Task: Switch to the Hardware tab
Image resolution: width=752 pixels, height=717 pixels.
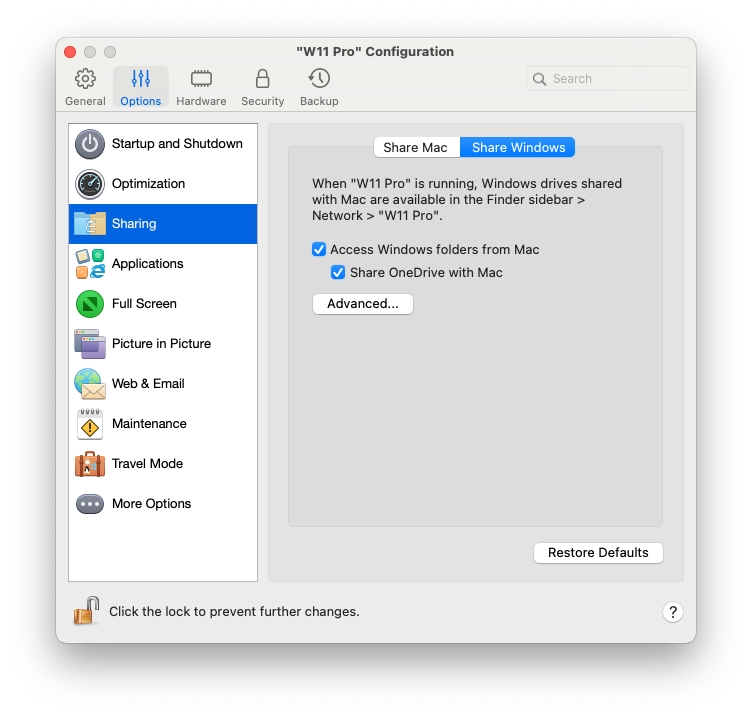Action: point(201,87)
